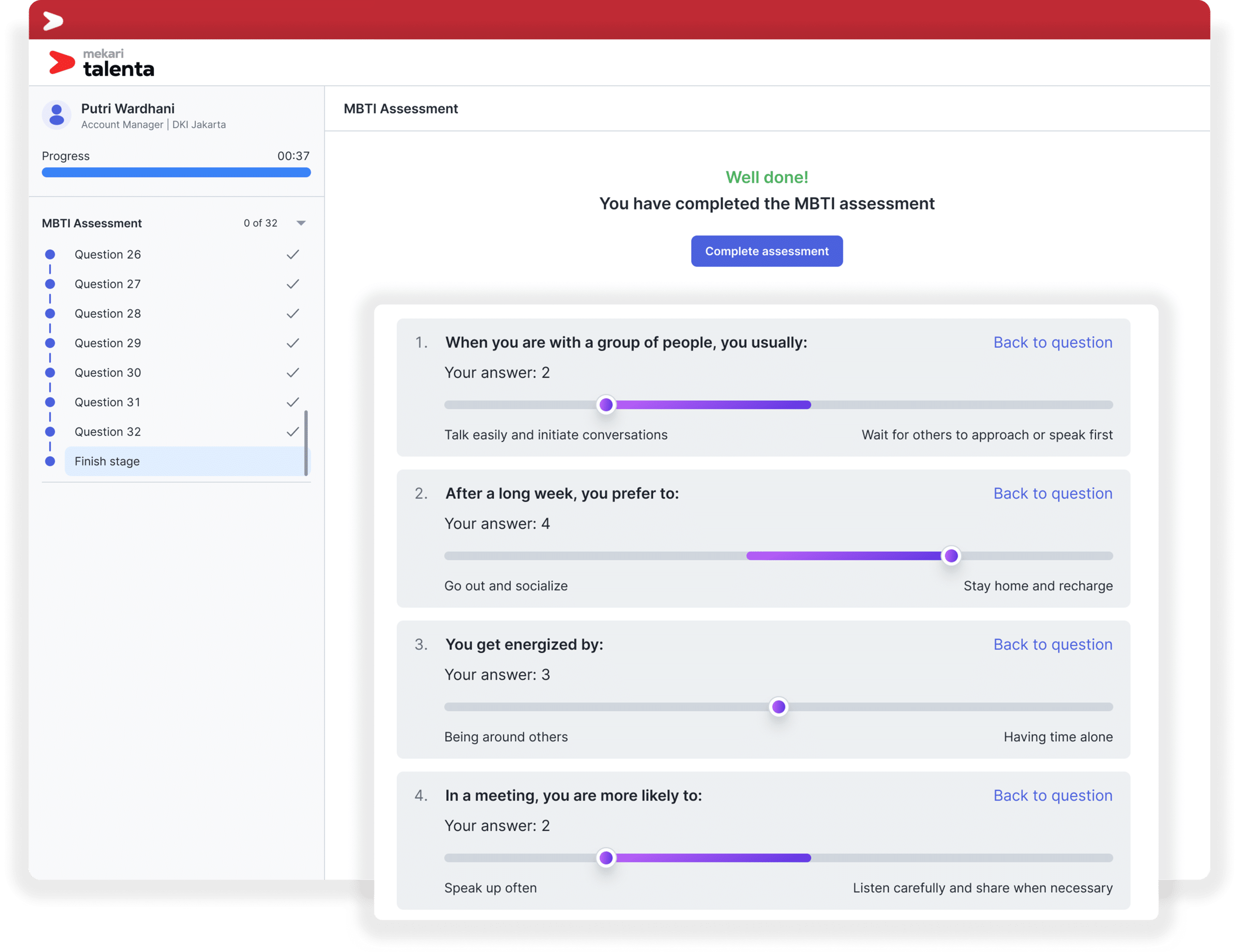Click the blue step dot for Finish stage

pyautogui.click(x=50, y=461)
